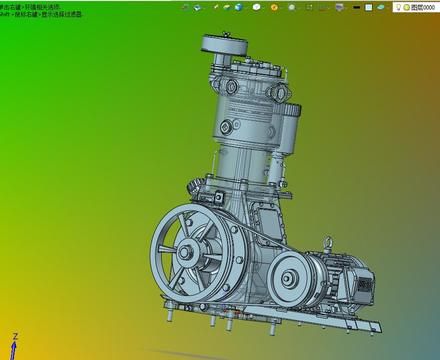The width and height of the screenshot is (440, 360).
Task: Toggle the light bulb layer visibility icon
Action: pyautogui.click(x=398, y=7)
